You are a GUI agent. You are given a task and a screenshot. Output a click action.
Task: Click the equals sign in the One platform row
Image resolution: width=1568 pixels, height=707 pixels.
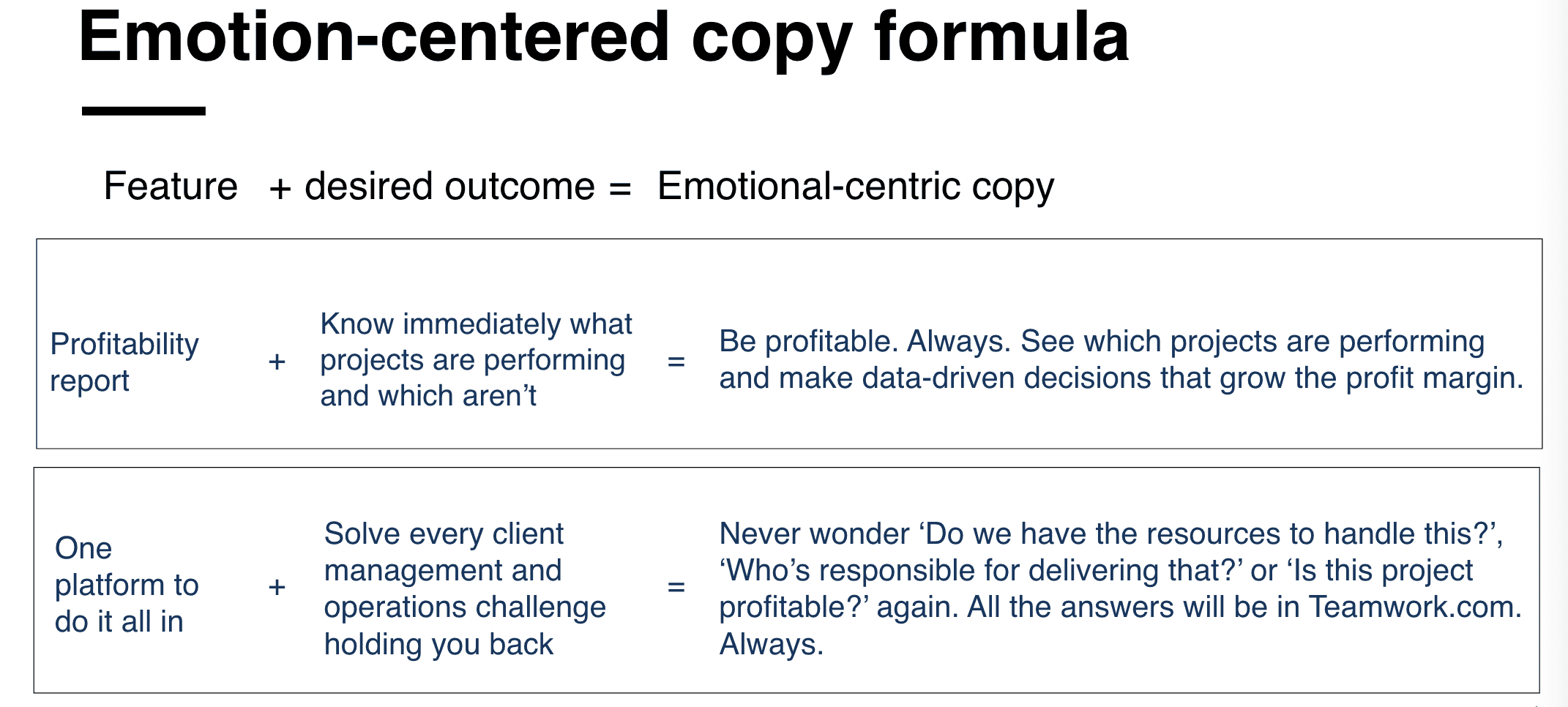(676, 587)
